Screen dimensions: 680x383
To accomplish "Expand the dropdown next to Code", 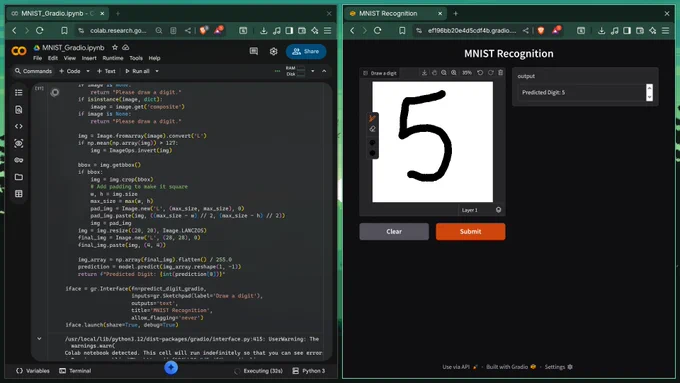I will 88,71.
